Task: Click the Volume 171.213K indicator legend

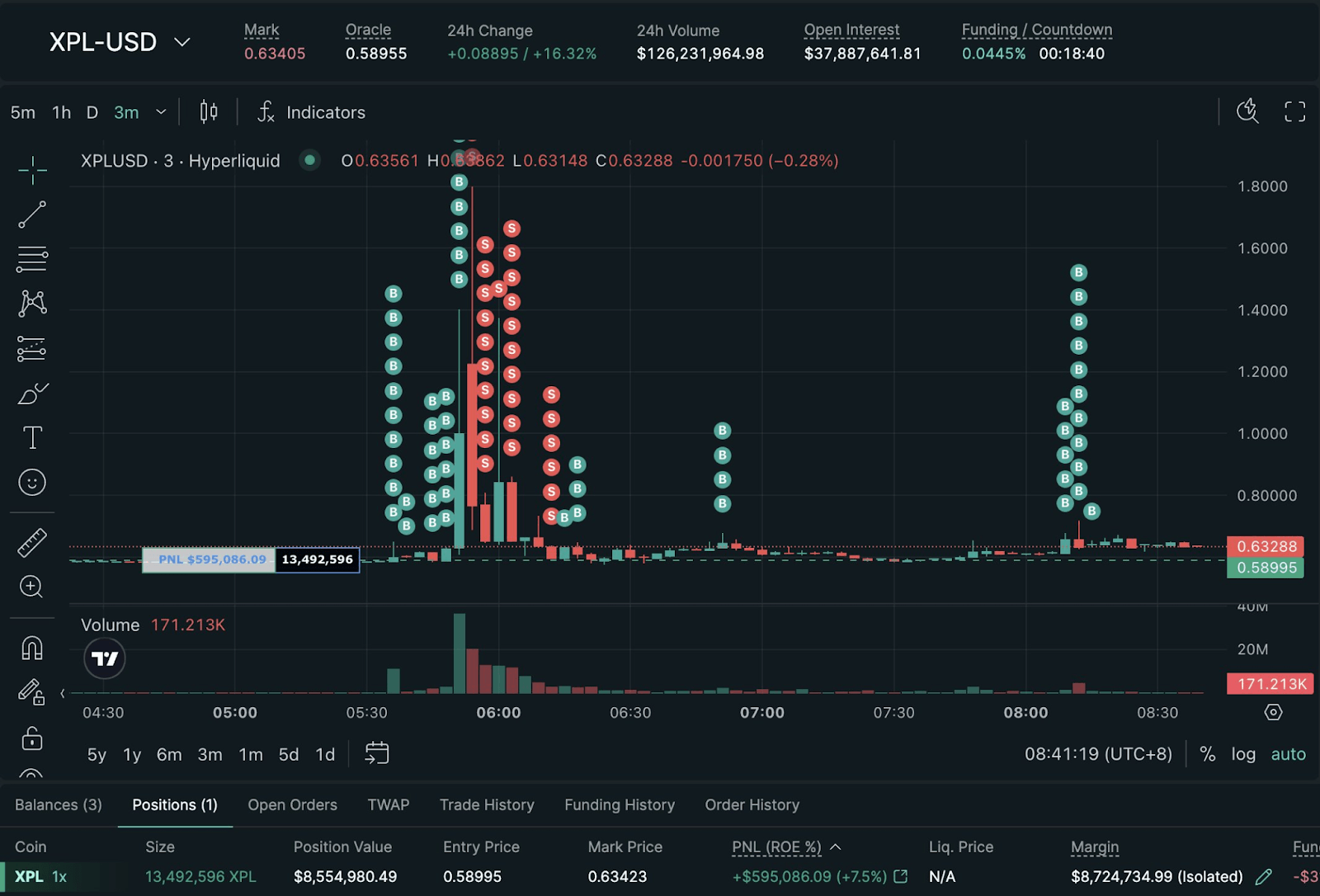Action: (x=153, y=625)
